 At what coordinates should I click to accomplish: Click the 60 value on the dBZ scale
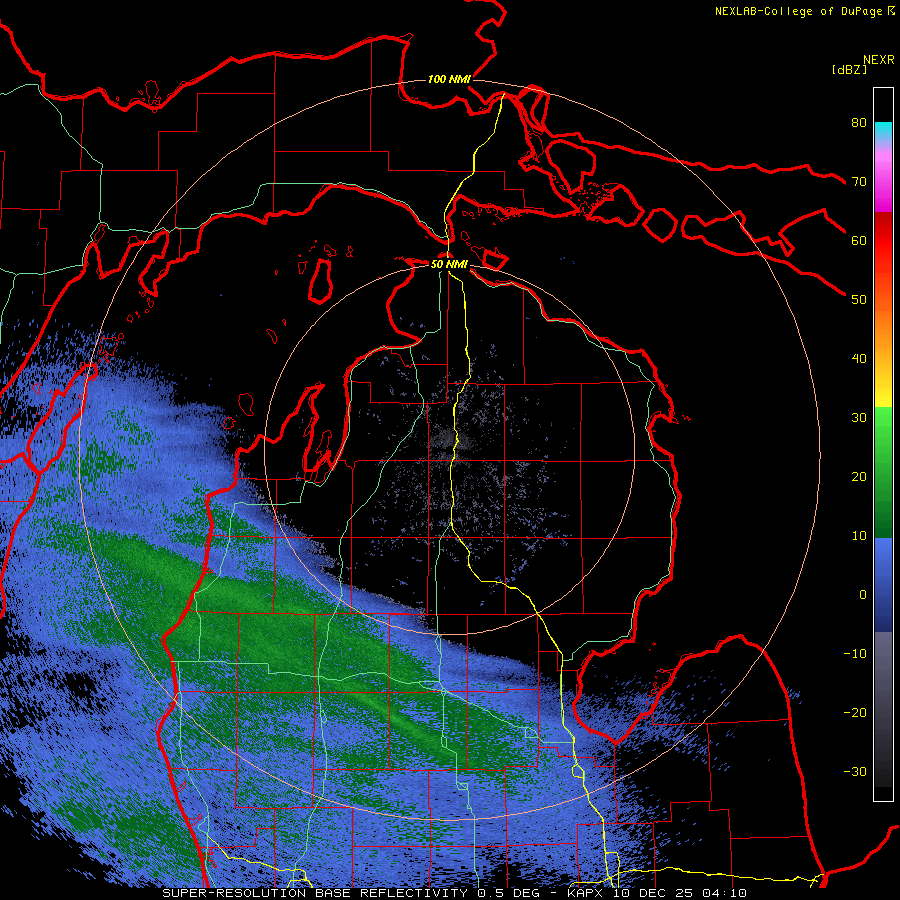pos(859,240)
